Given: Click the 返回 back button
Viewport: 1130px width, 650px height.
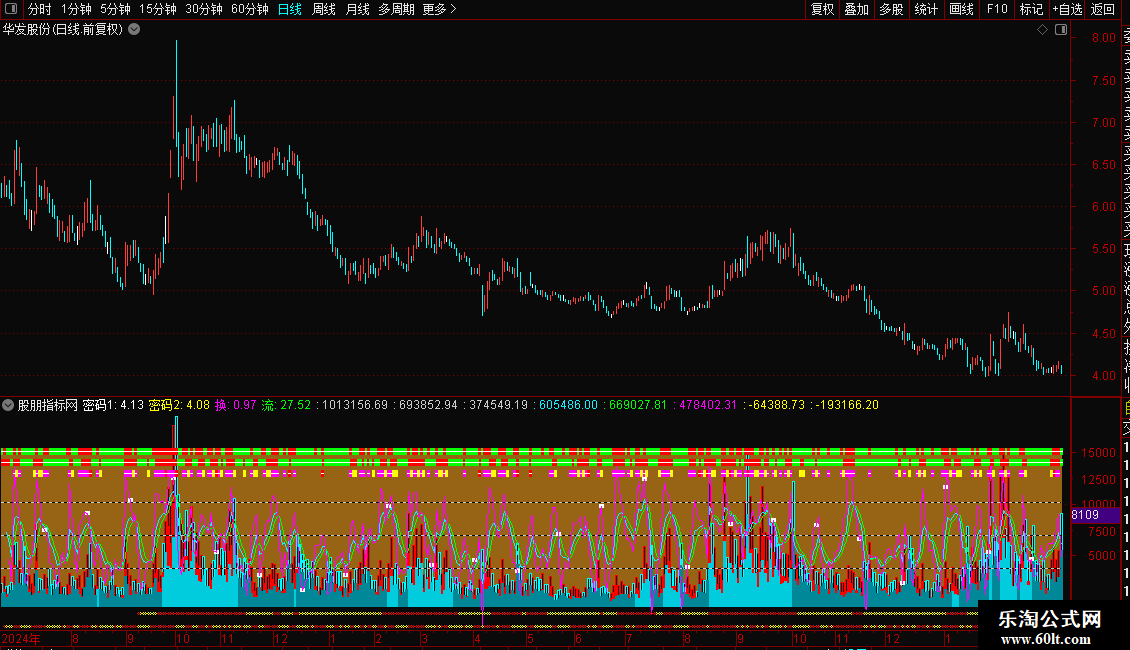Looking at the screenshot, I should pos(1103,9).
